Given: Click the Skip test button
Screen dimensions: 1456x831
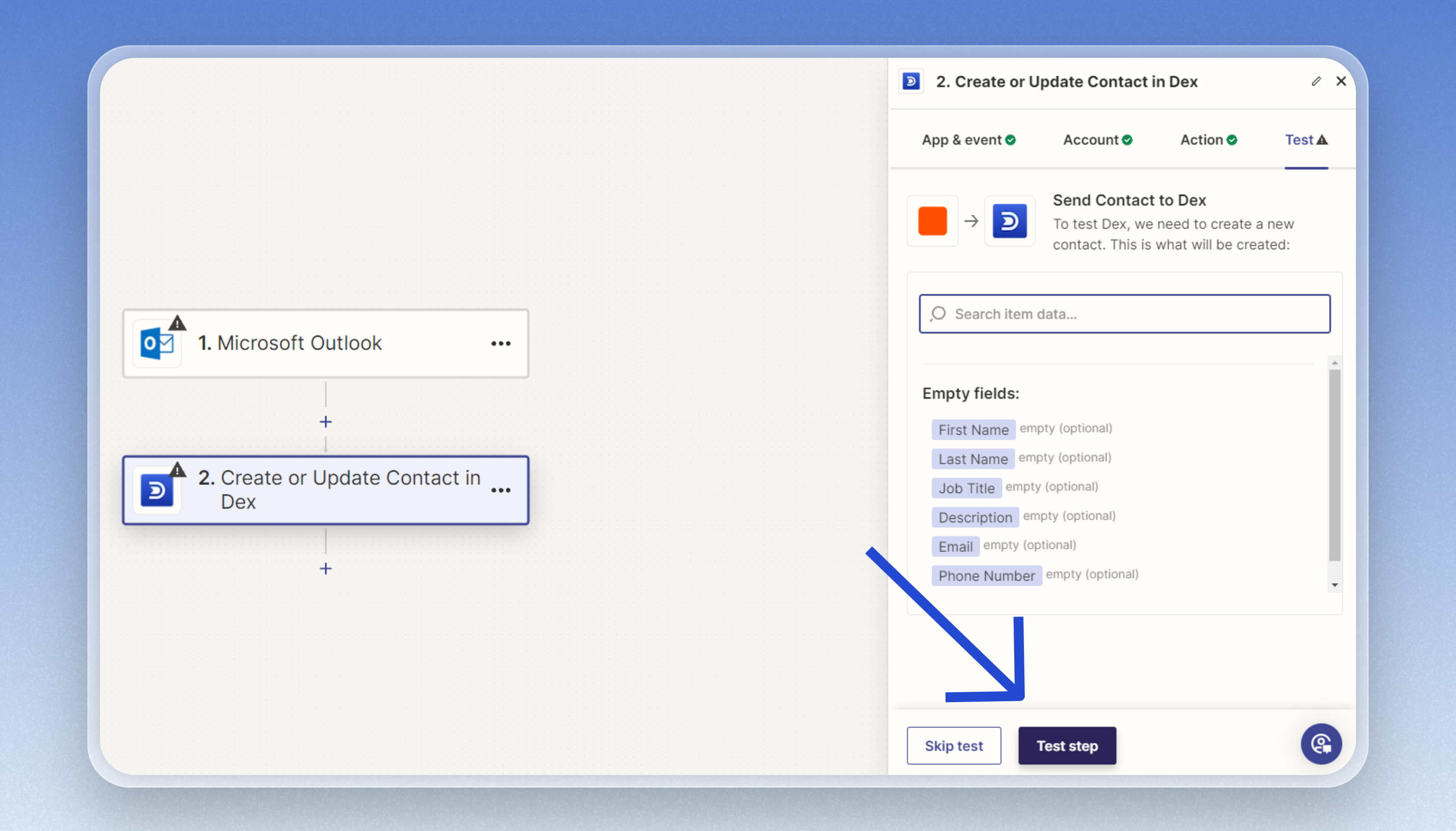Looking at the screenshot, I should (953, 745).
